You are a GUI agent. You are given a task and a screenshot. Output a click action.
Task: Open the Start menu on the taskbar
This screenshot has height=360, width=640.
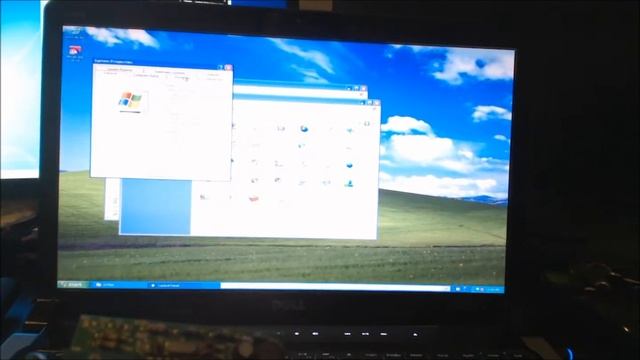tap(73, 284)
